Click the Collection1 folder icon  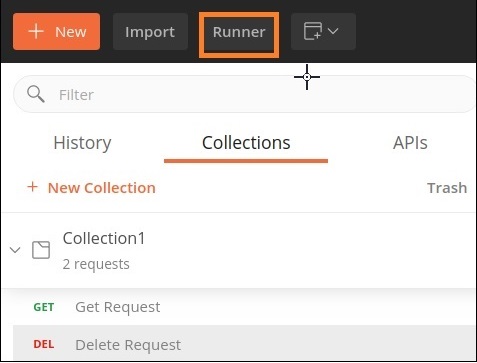coord(41,250)
